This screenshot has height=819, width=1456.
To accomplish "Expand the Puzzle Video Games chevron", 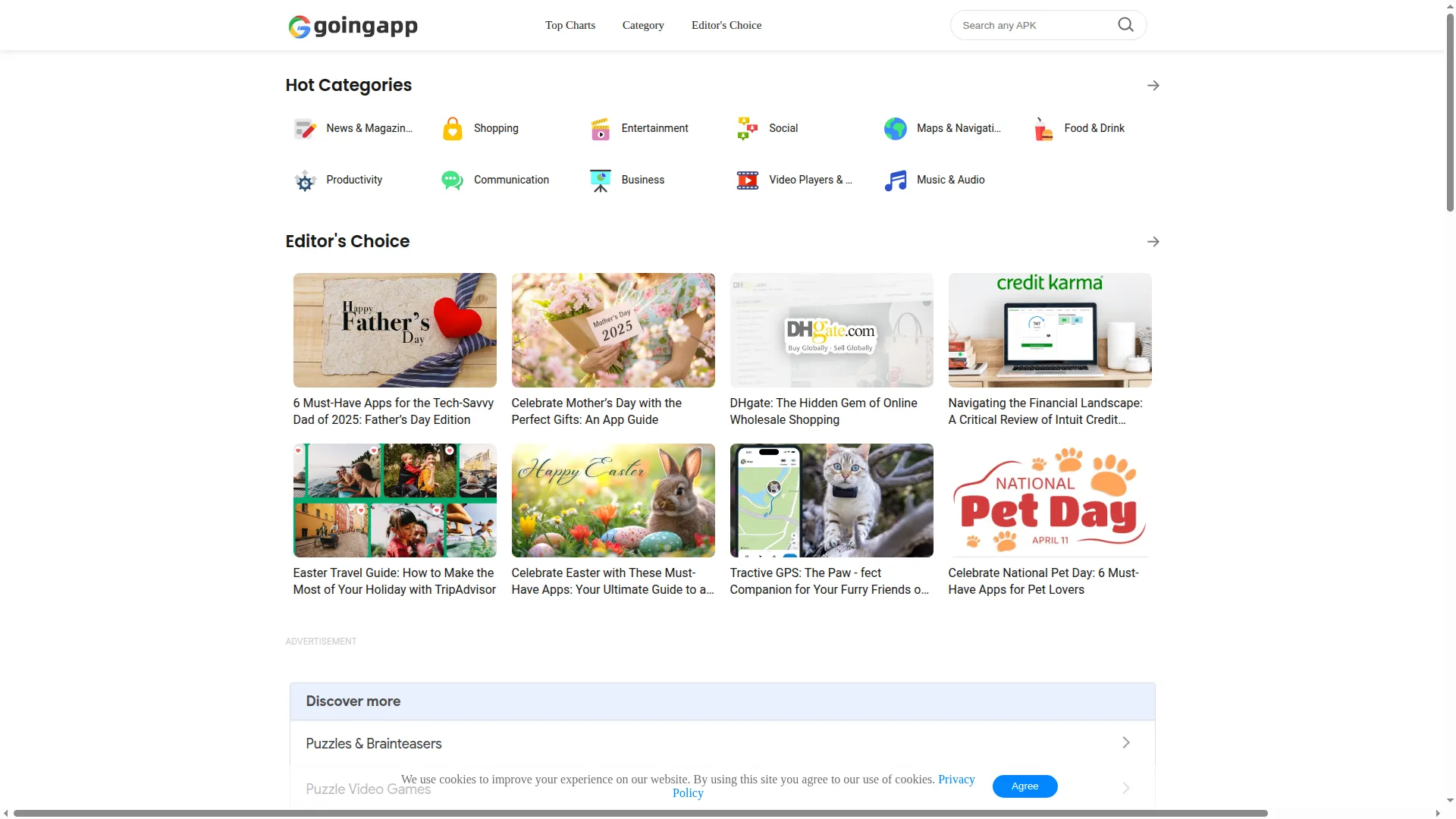I will click(x=1126, y=788).
